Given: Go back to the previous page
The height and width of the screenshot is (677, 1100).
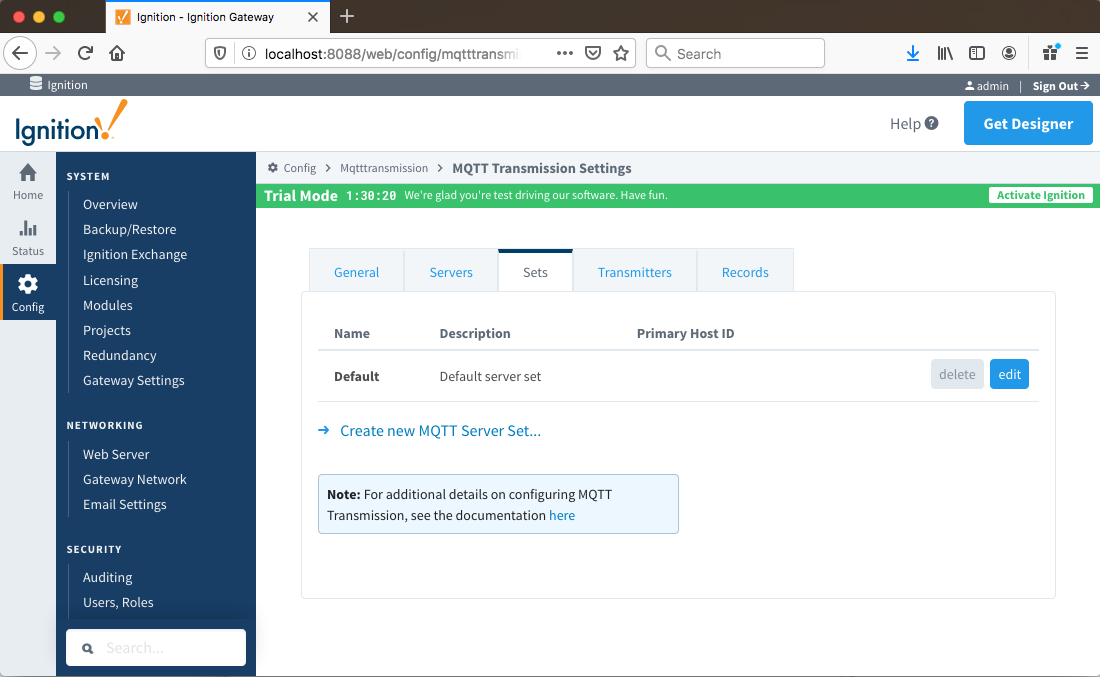Looking at the screenshot, I should coord(20,53).
